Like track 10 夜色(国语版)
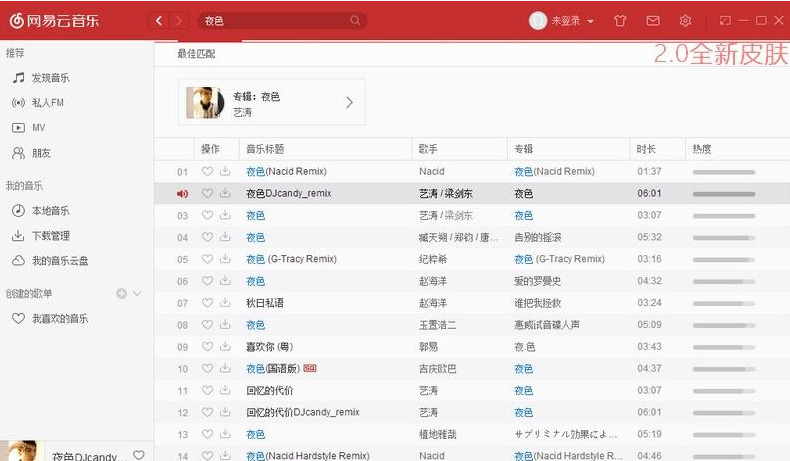This screenshot has height=461, width=790. 207,368
